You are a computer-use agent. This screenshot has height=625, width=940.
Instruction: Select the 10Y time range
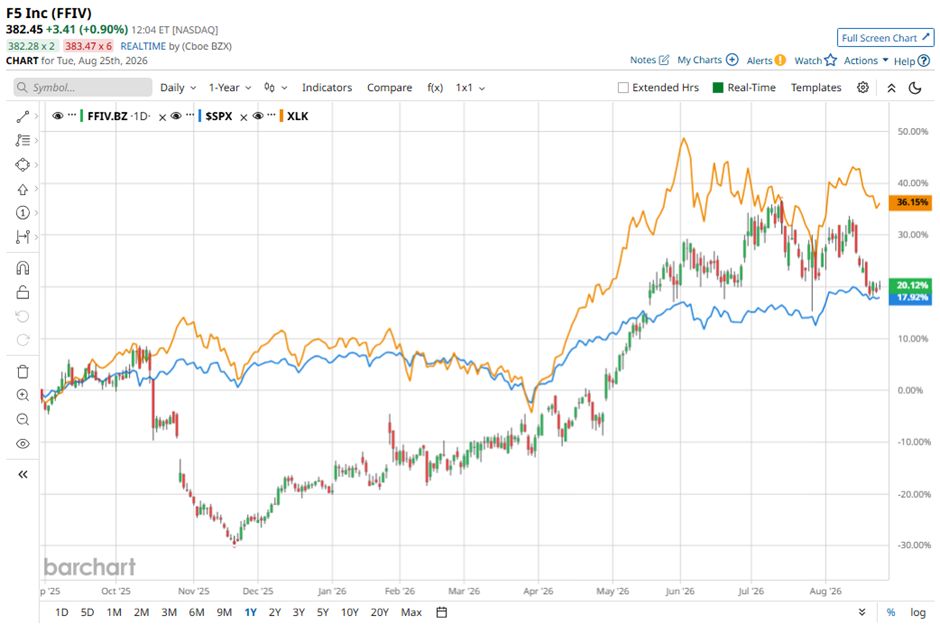click(x=350, y=612)
